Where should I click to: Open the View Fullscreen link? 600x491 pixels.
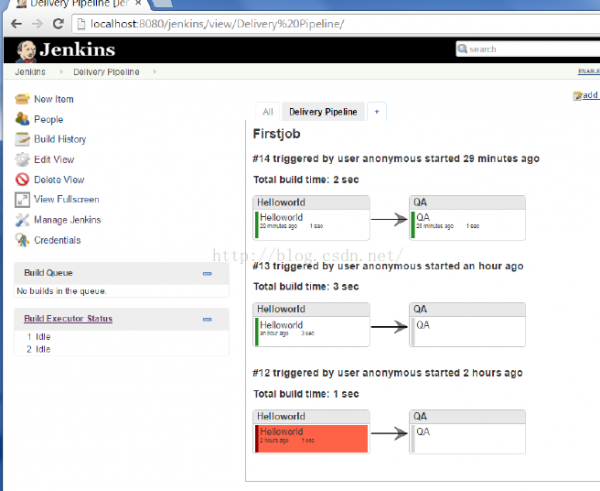coord(67,199)
